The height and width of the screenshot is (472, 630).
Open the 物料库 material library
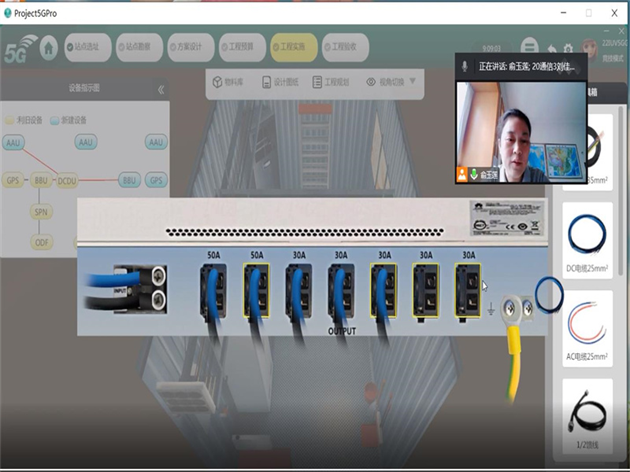[x=230, y=82]
